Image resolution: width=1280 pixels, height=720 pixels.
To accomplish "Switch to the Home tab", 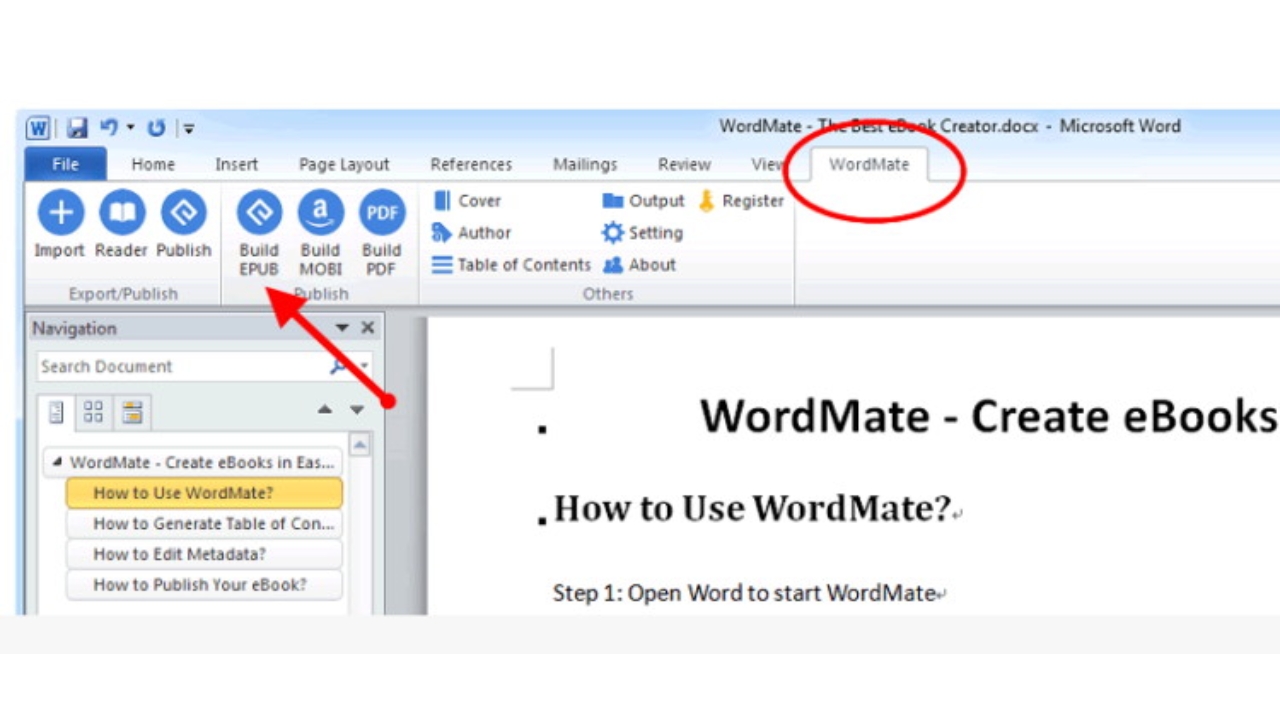I will [153, 165].
